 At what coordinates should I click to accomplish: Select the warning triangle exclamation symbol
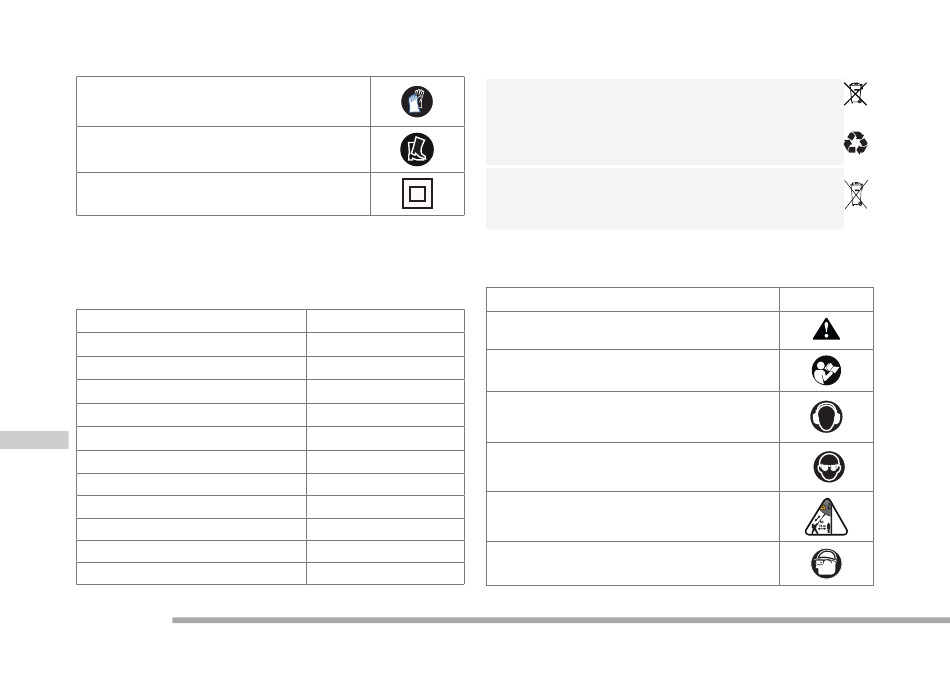coord(826,329)
